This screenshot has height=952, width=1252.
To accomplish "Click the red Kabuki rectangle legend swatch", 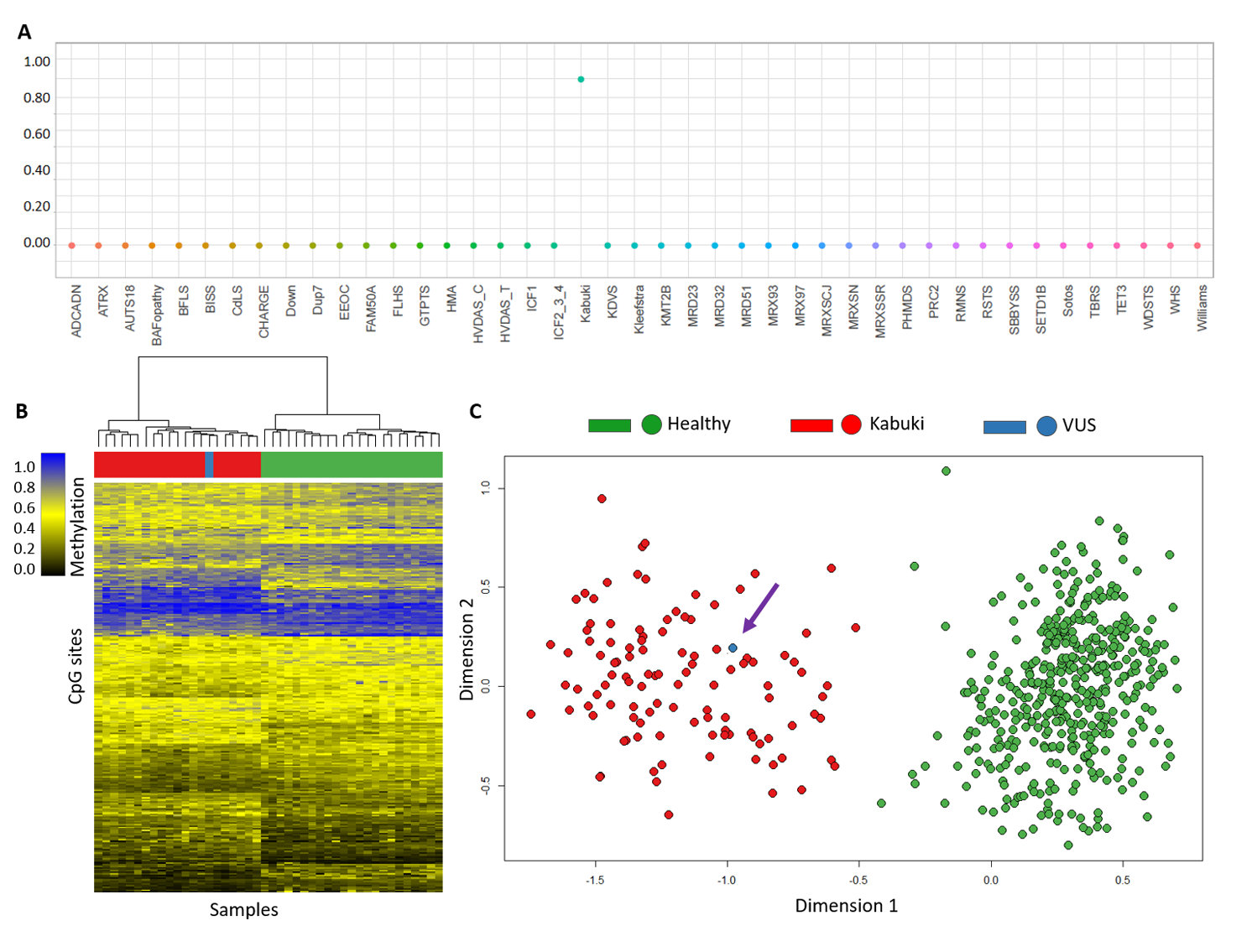I will 811,425.
